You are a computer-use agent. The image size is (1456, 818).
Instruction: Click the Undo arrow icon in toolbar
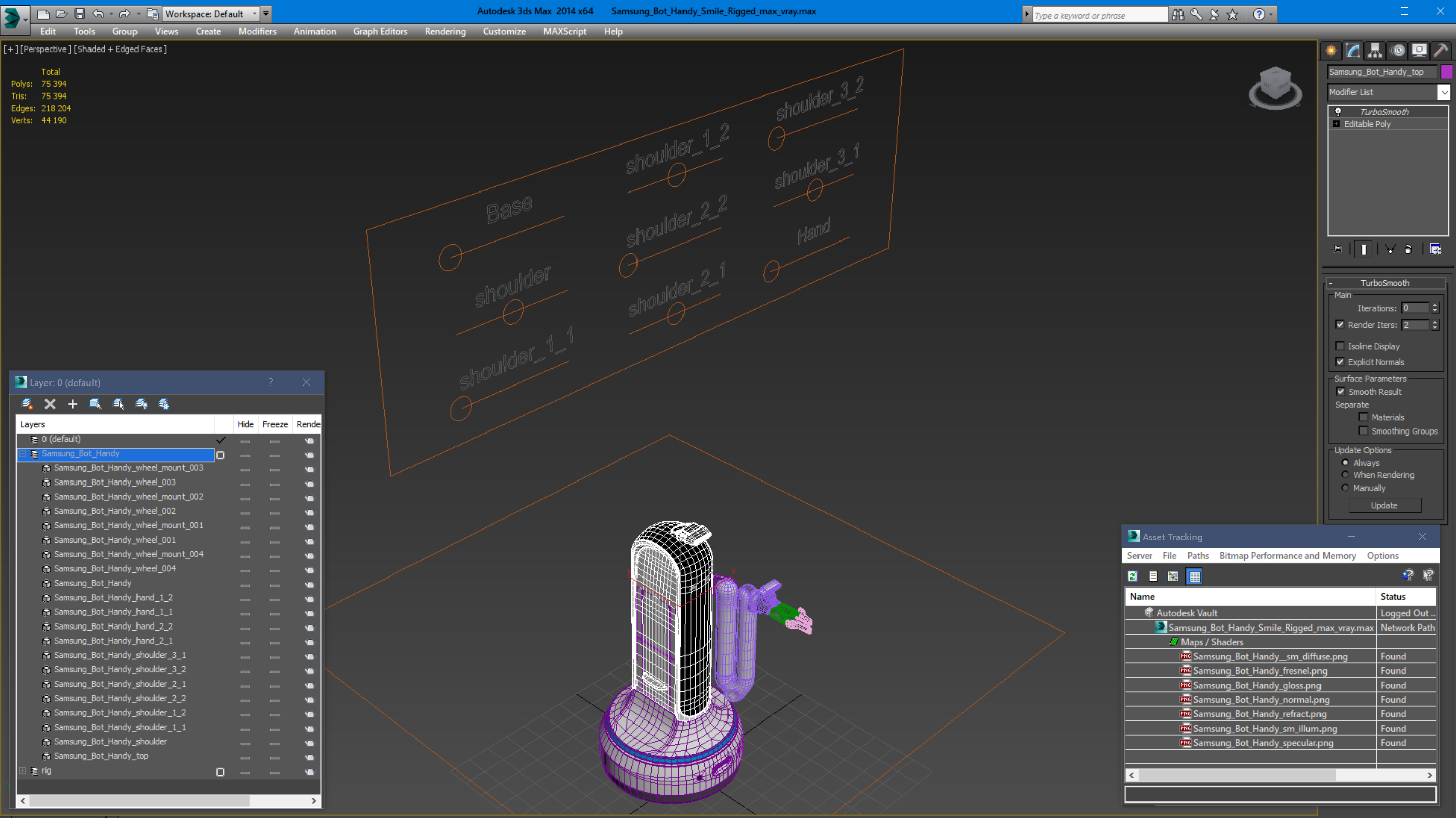tap(98, 13)
